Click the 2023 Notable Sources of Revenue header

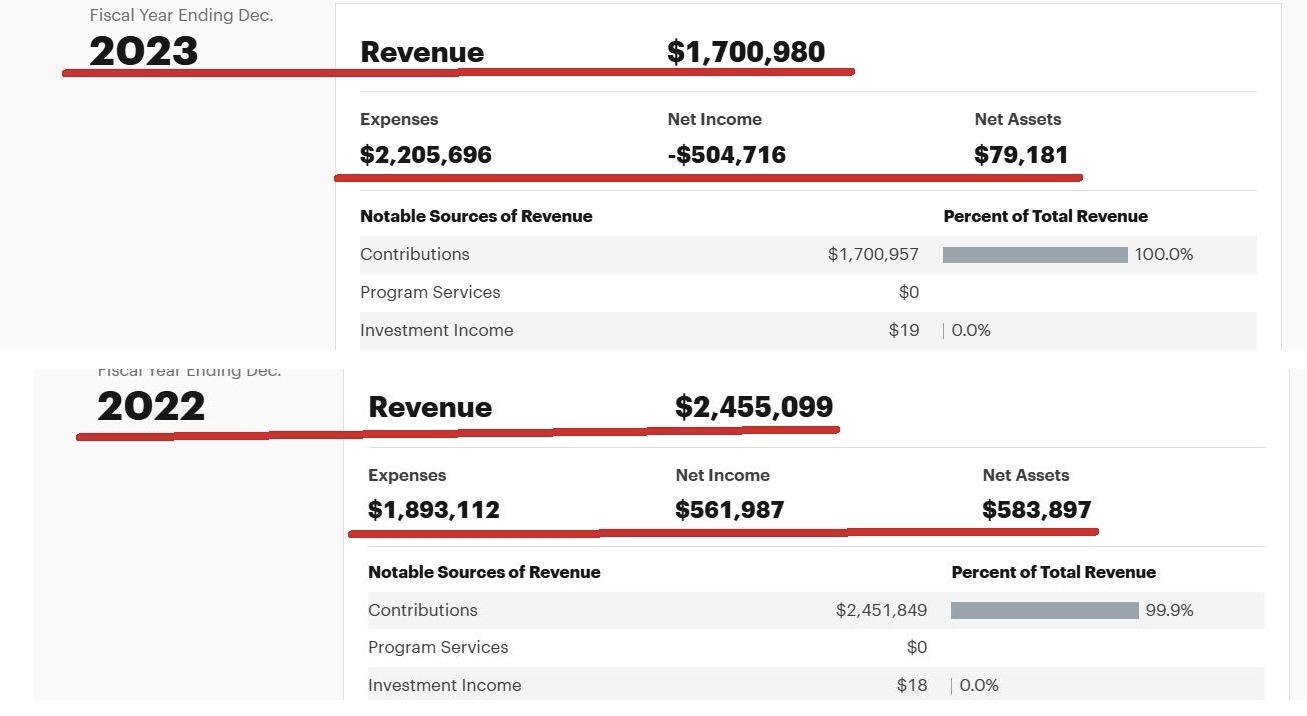[476, 216]
